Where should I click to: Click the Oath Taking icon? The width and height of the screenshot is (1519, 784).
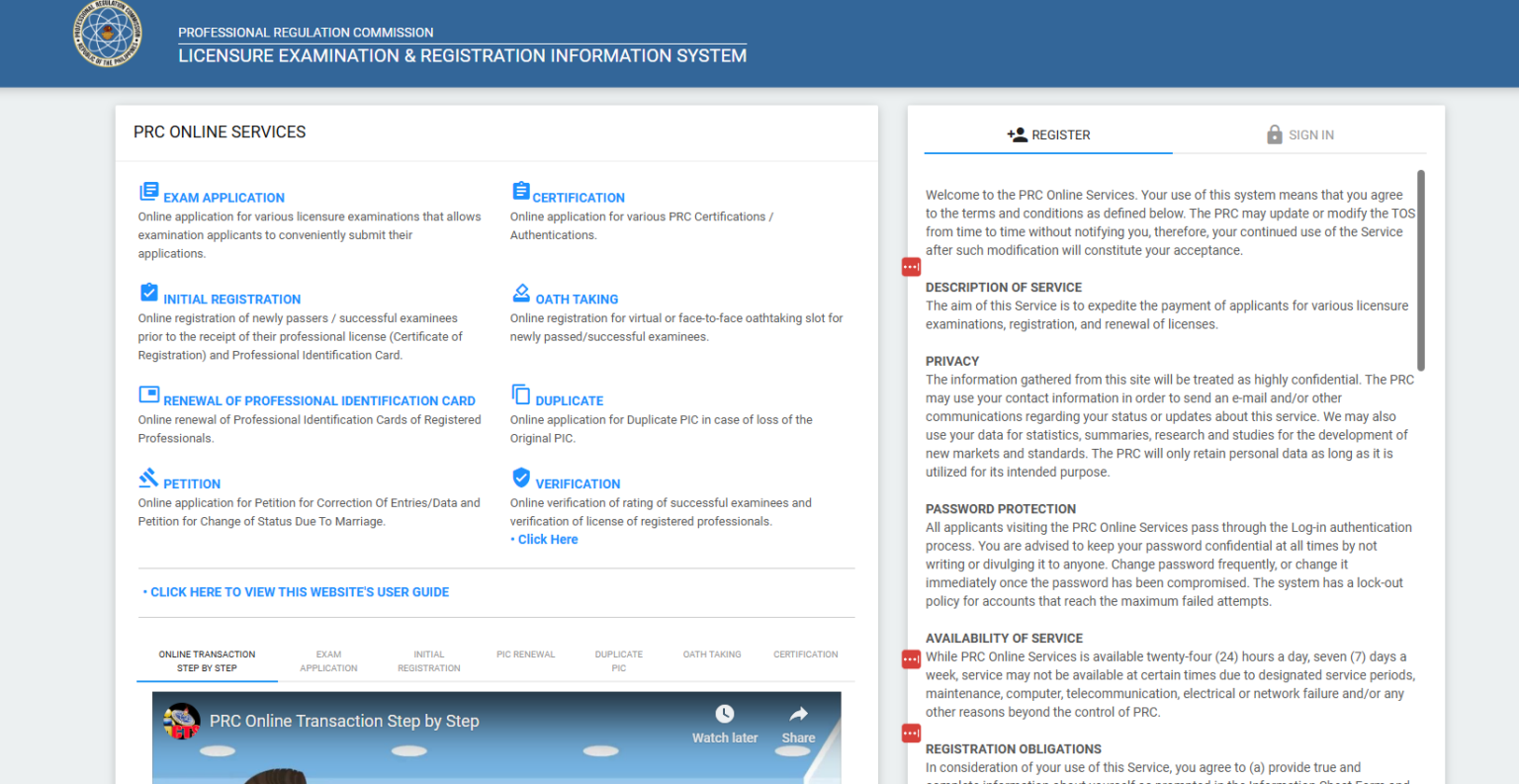click(520, 293)
